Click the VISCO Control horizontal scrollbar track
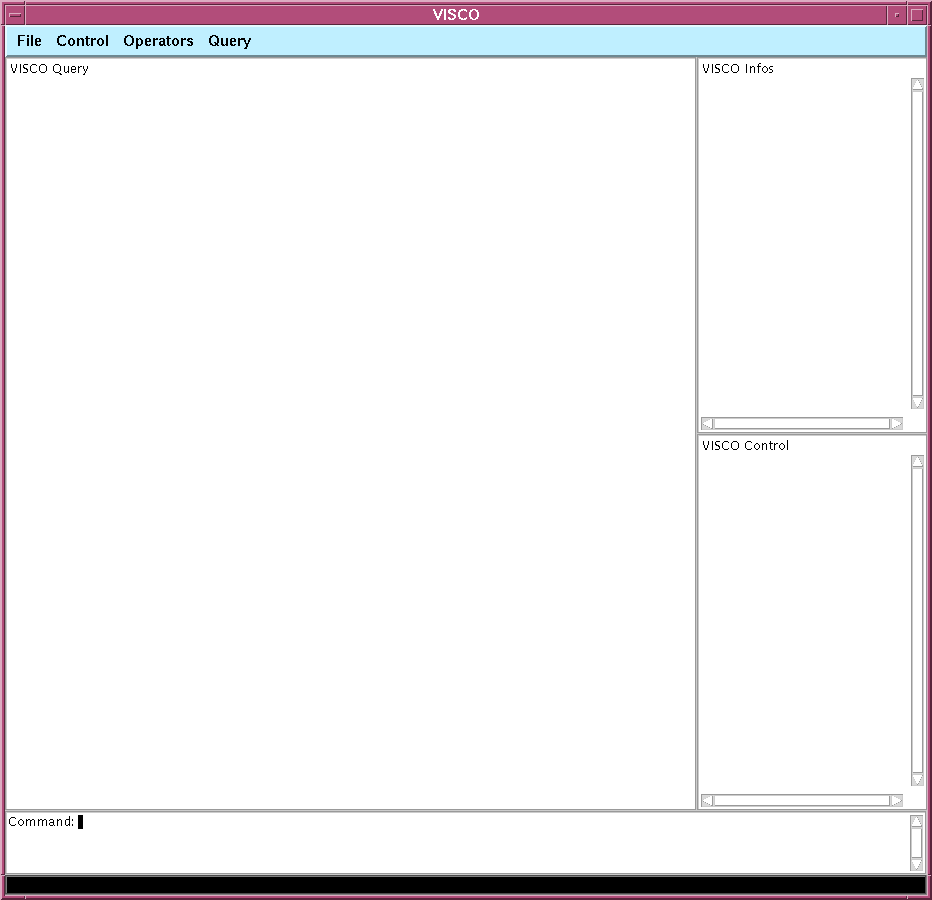Screen dimensions: 932x900 pyautogui.click(x=802, y=800)
